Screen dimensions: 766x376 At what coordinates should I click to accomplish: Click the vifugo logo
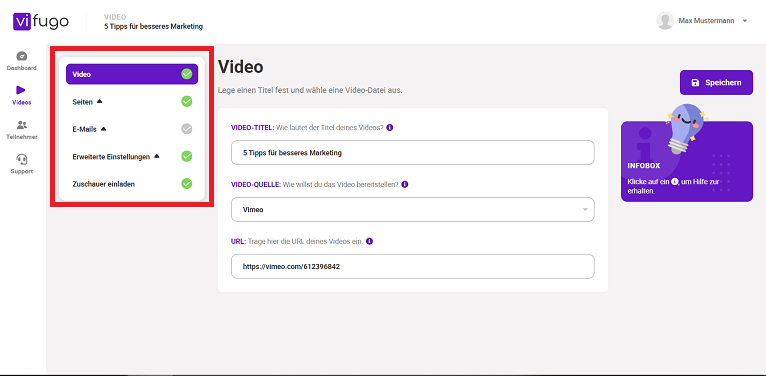[41, 21]
